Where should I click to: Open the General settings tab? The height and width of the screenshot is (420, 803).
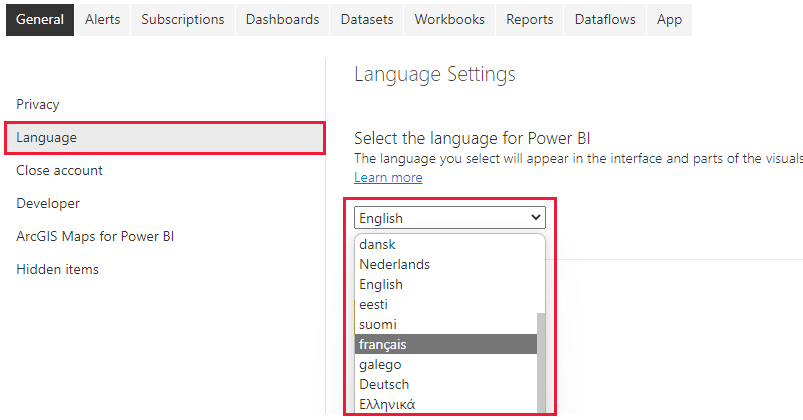pos(39,19)
